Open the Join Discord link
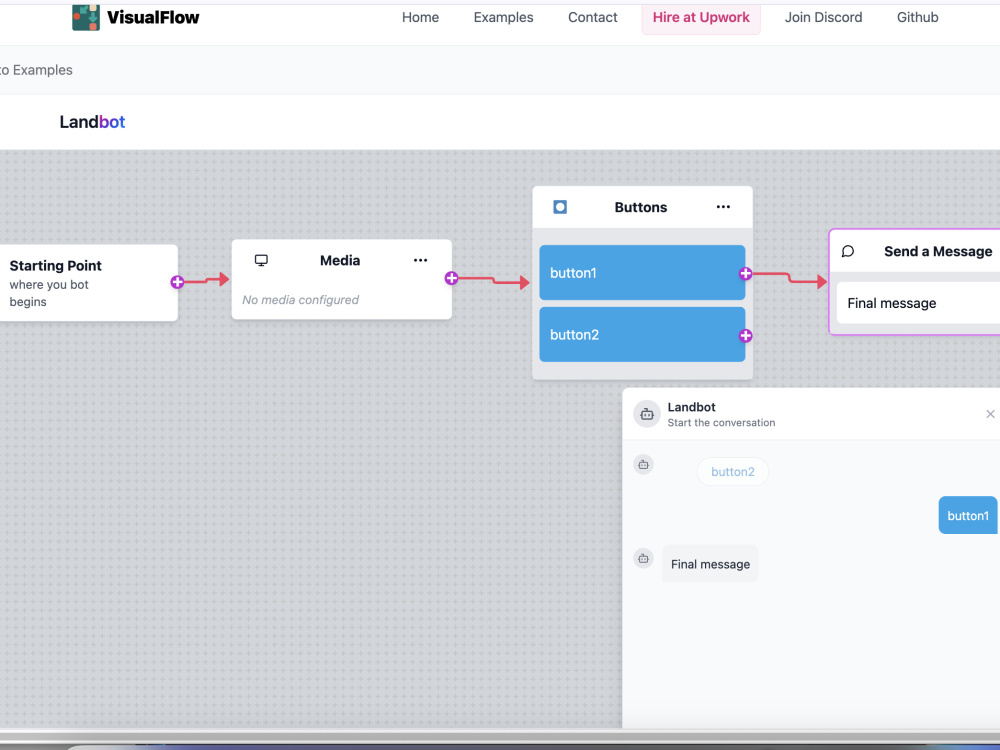The width and height of the screenshot is (1000, 750). click(823, 17)
